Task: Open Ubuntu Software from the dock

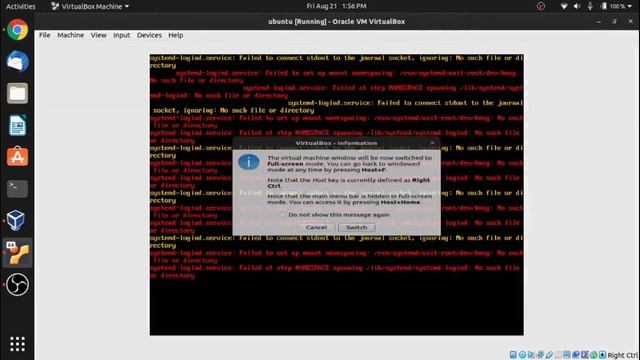Action: (x=17, y=157)
